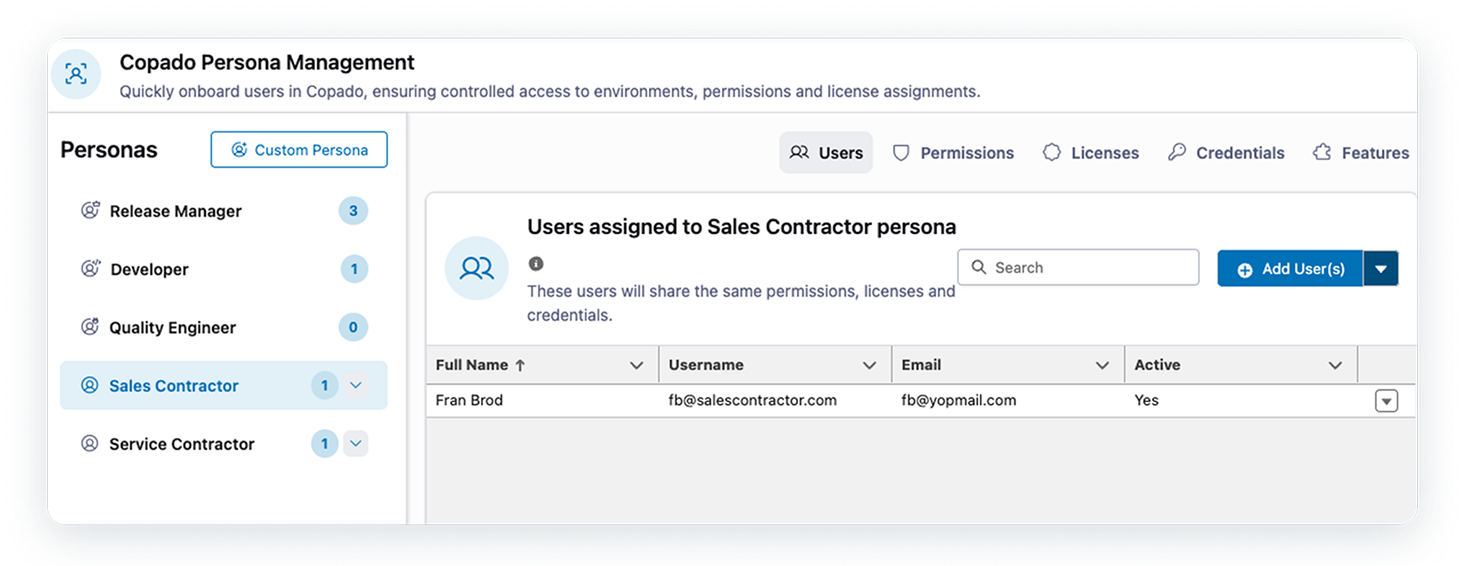Click the Yes value in Active column
This screenshot has height=566, width=1465.
(x=1146, y=400)
